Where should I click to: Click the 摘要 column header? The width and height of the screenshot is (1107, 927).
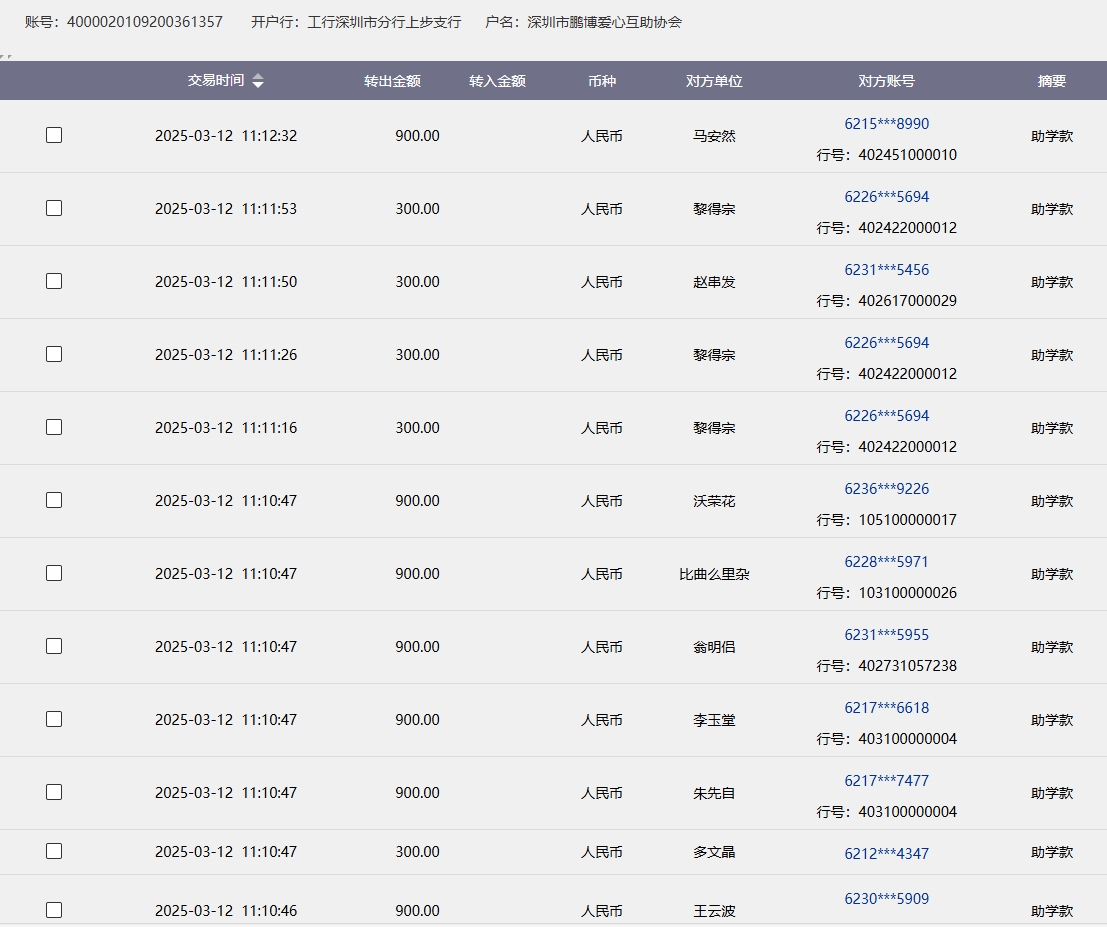(x=1051, y=81)
